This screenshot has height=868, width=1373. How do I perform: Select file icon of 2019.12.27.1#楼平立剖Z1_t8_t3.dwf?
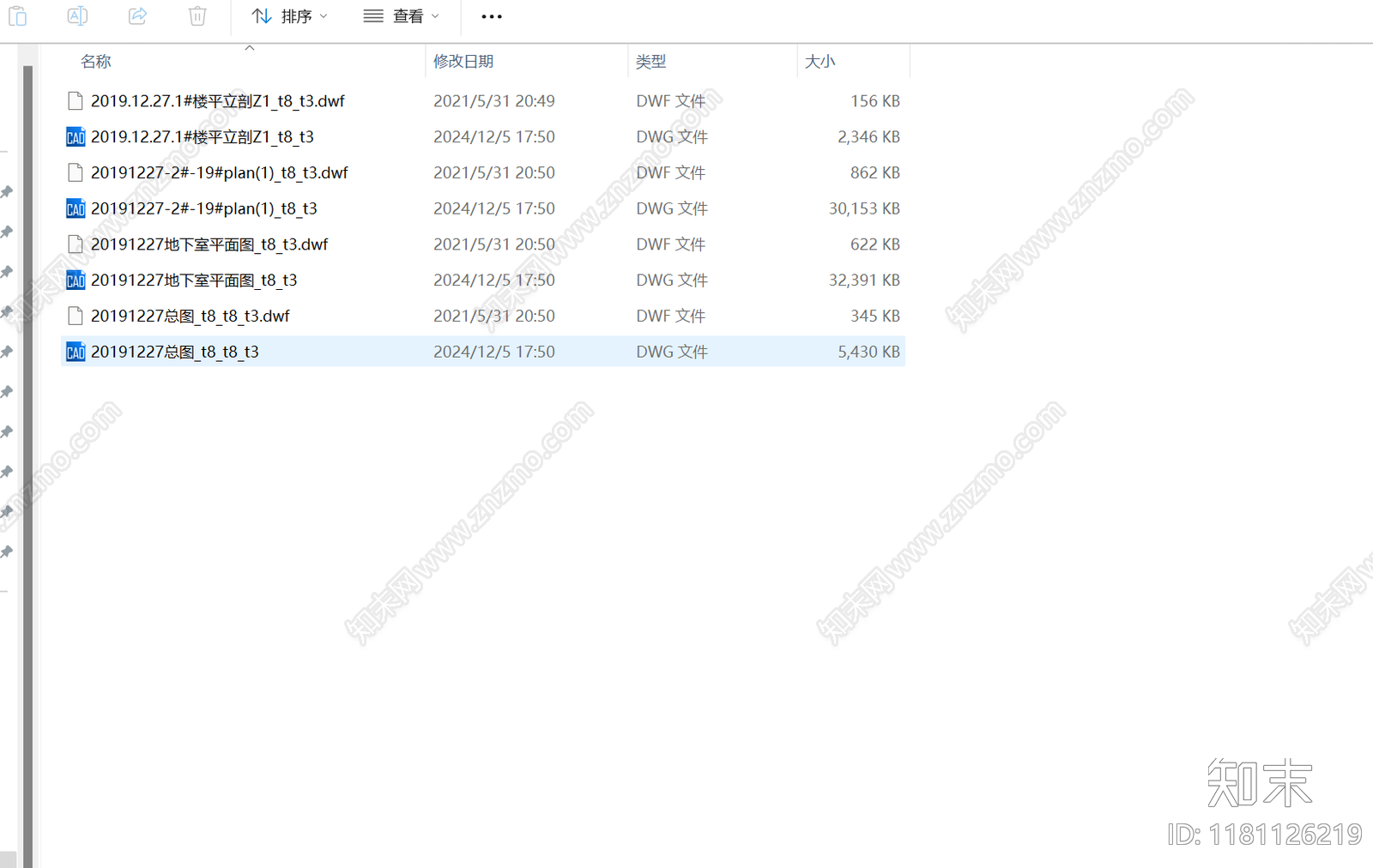click(76, 101)
